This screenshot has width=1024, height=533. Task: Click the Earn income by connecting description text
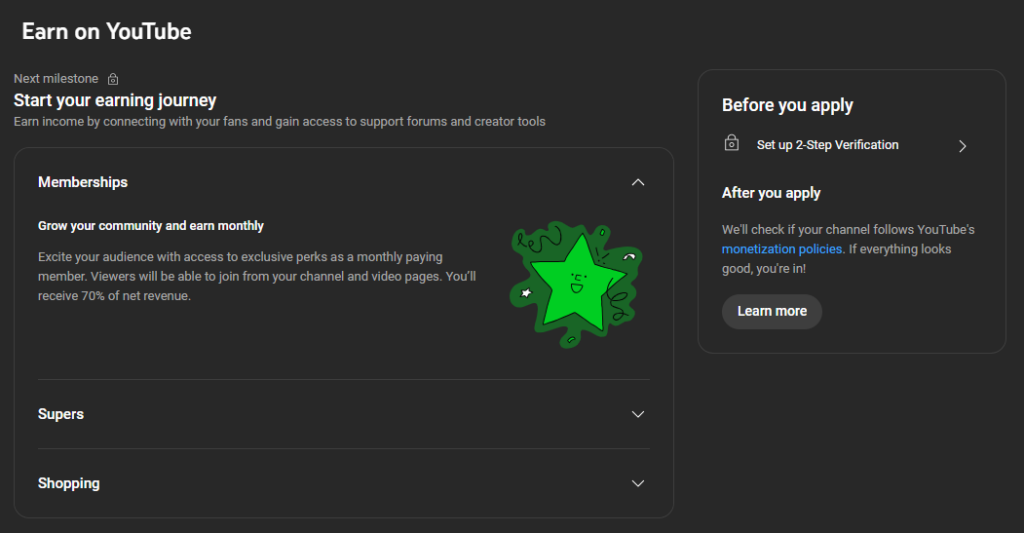(x=280, y=121)
